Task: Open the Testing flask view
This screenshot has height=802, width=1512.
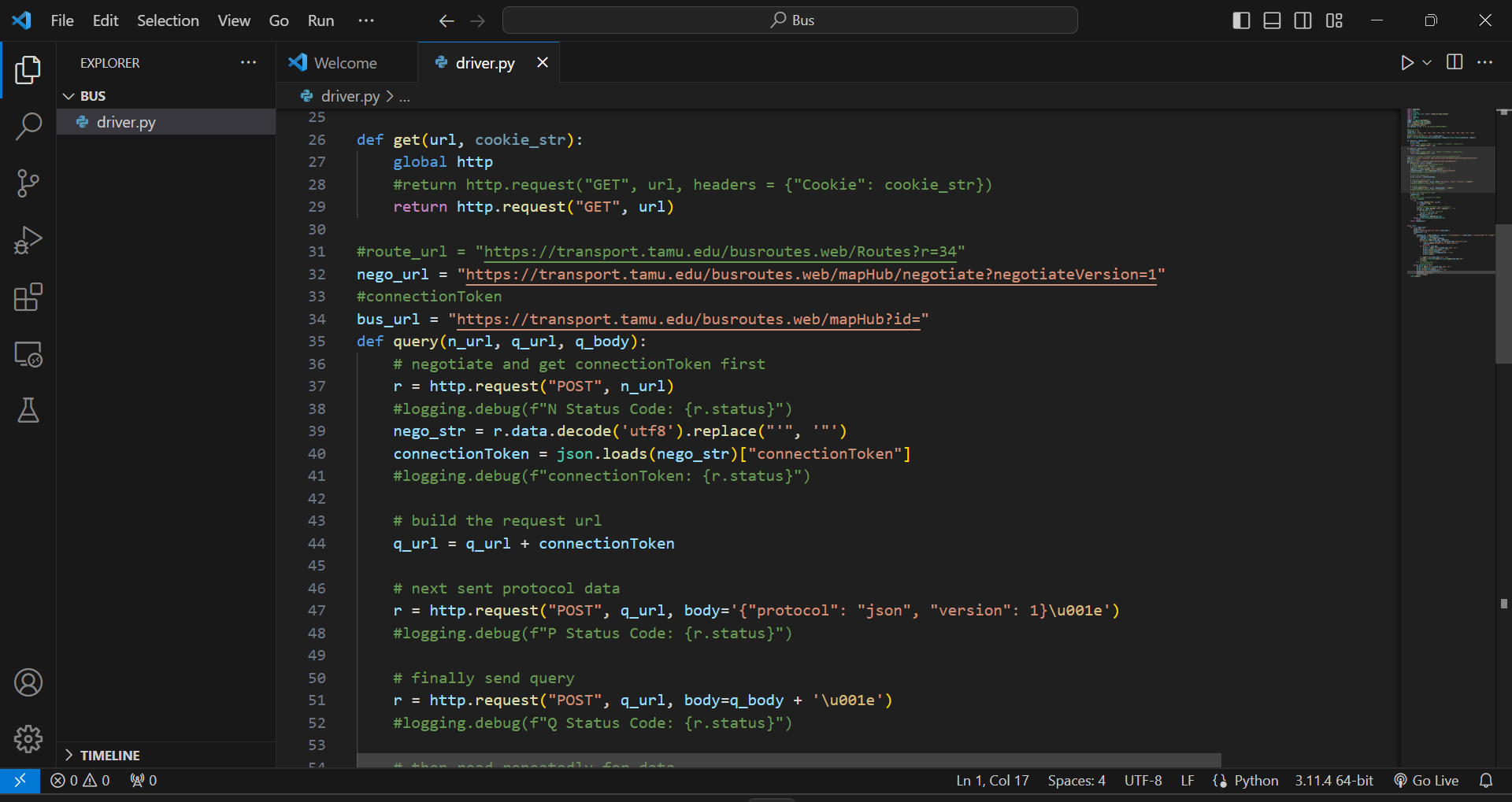Action: tap(28, 410)
